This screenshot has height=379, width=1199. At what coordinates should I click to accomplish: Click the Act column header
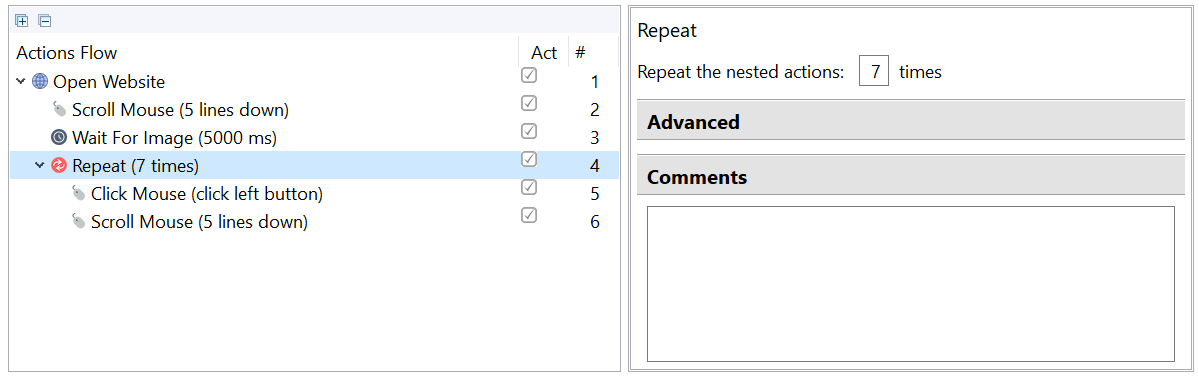(x=544, y=53)
